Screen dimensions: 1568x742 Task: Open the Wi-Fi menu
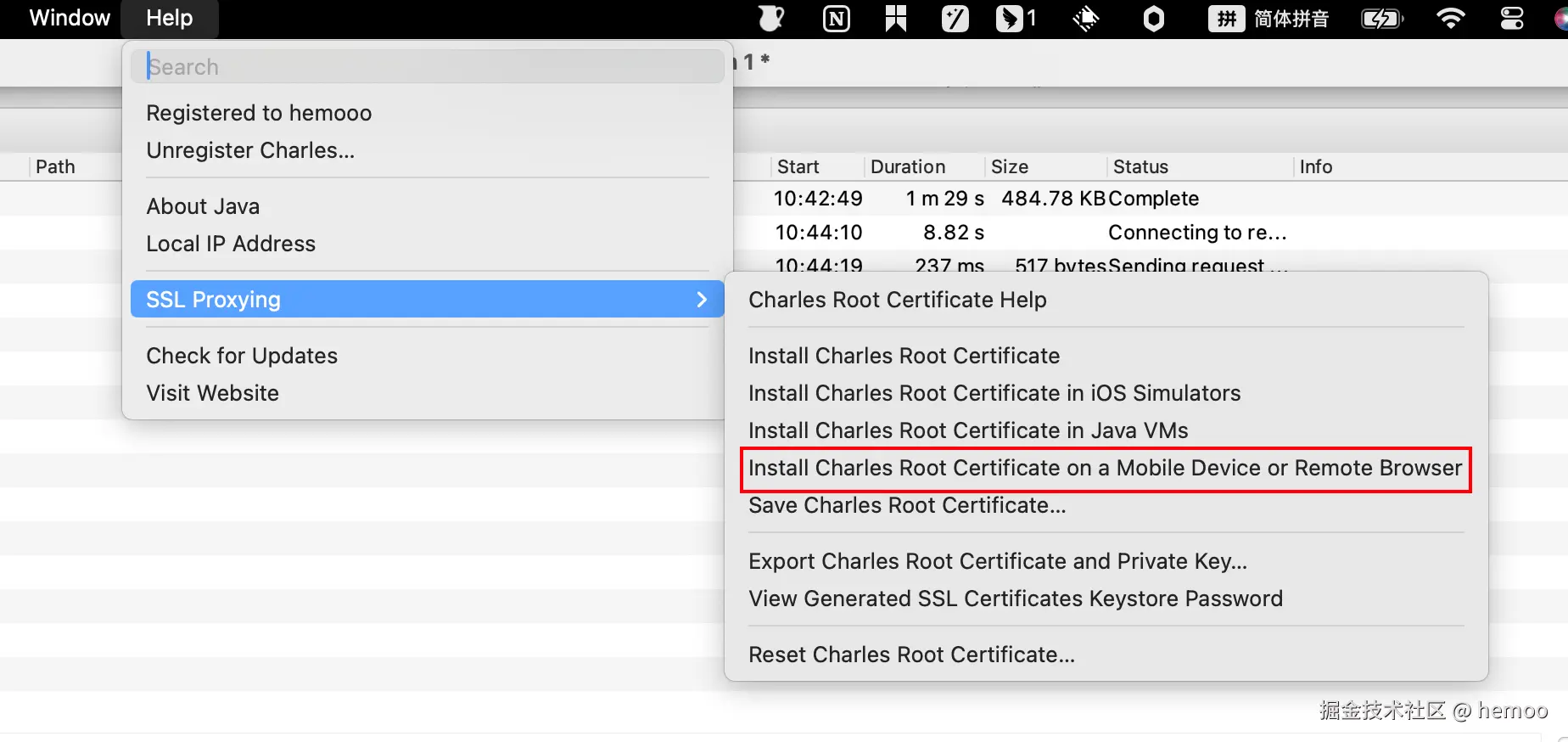(x=1451, y=18)
